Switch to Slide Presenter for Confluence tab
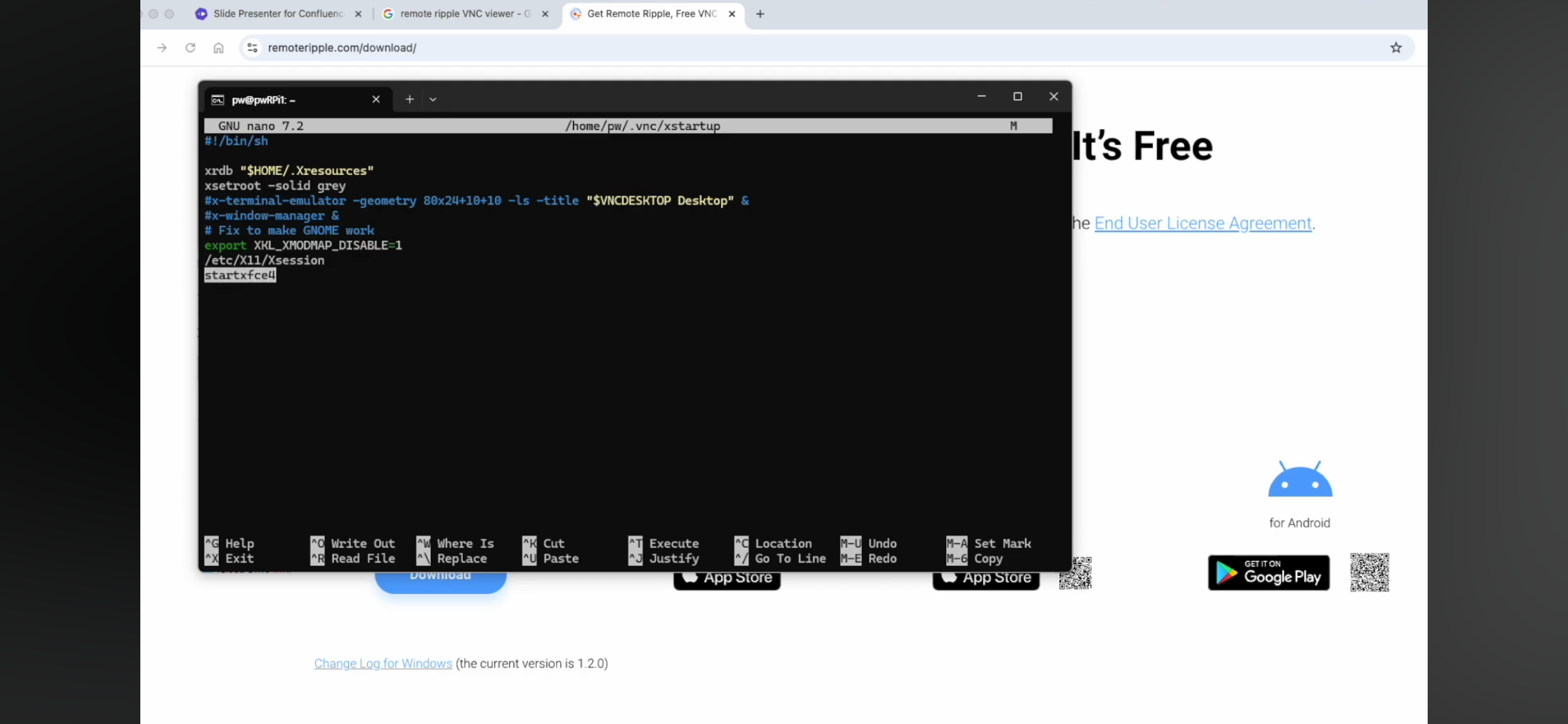The image size is (1568, 724). [x=277, y=14]
